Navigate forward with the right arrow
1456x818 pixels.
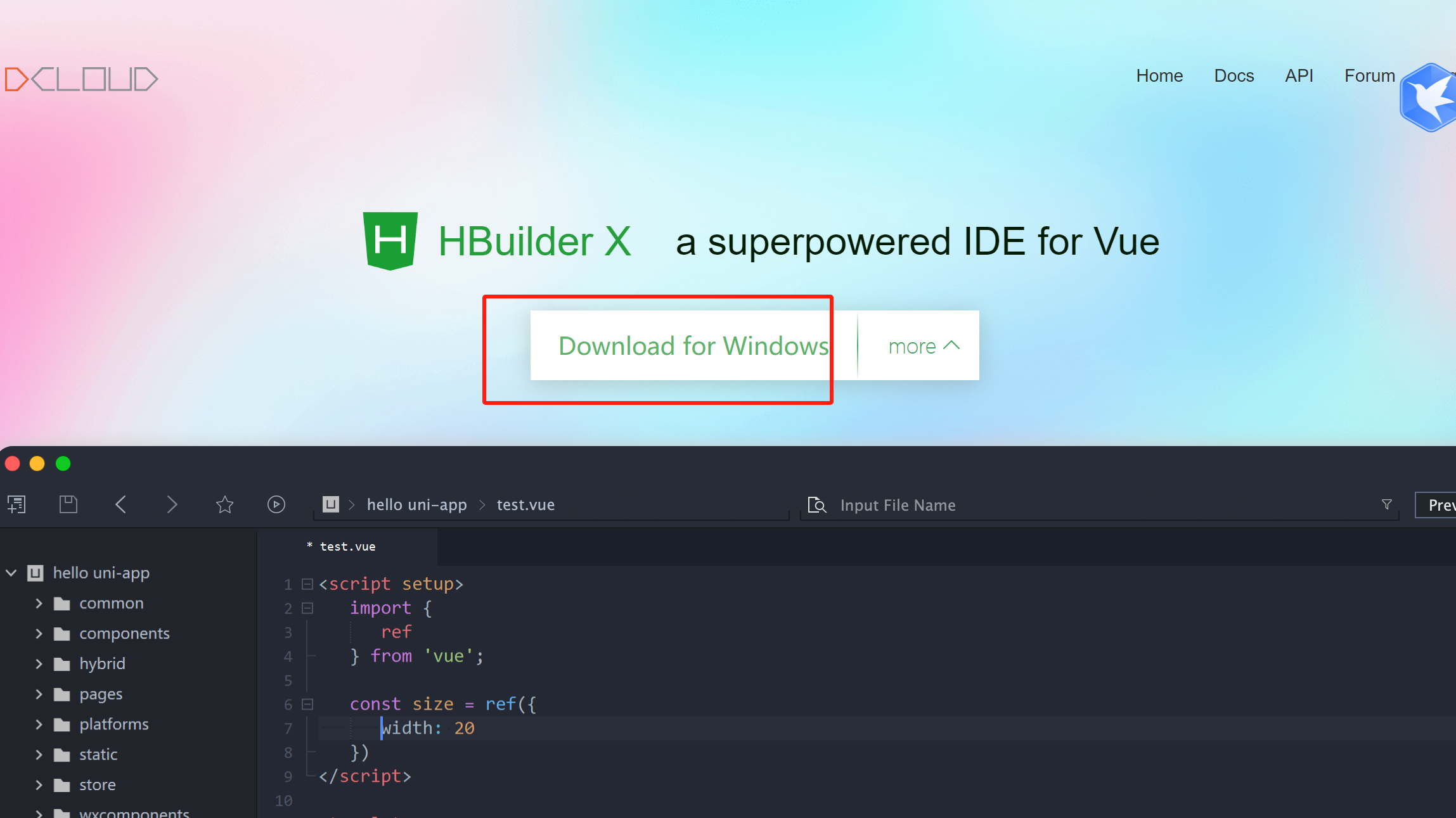click(x=172, y=504)
